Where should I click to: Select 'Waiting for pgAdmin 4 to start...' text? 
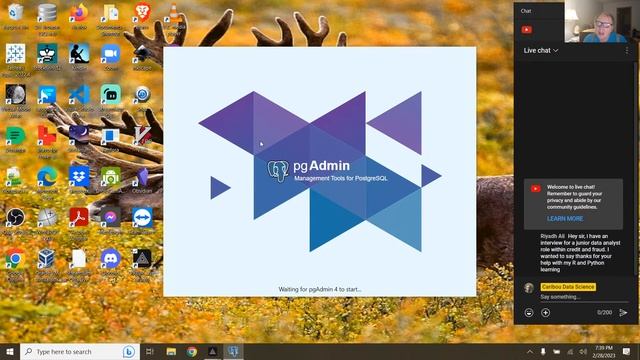[320, 289]
